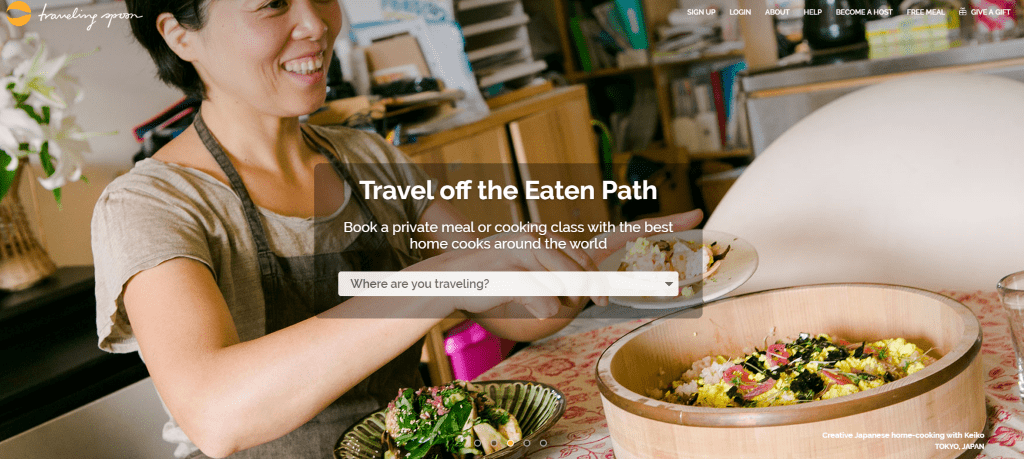The height and width of the screenshot is (459, 1024).
Task: Select the fourth carousel slide dot
Action: 526,443
